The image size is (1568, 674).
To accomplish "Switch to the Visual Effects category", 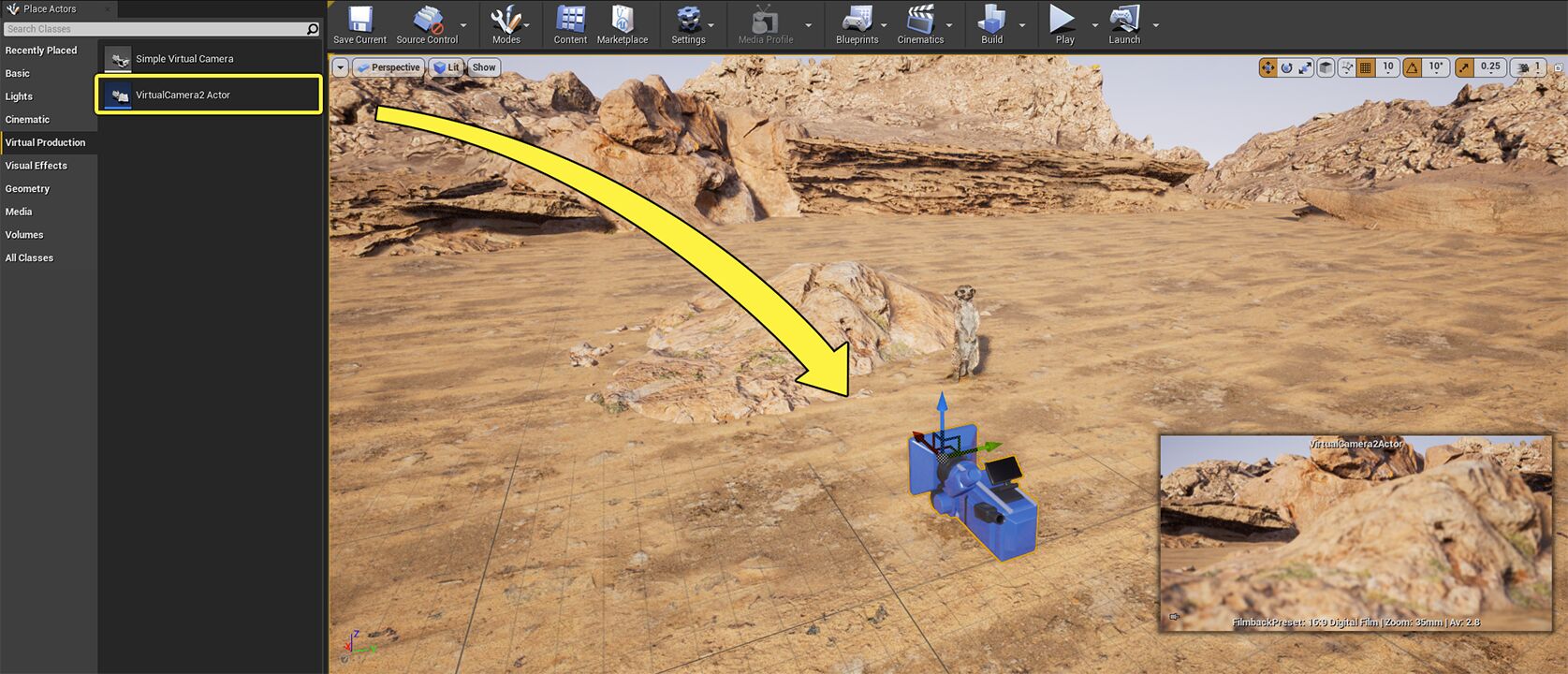I will [37, 166].
